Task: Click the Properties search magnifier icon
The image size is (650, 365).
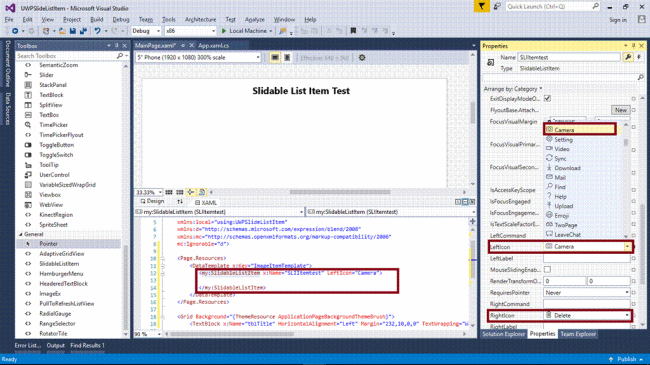Action: [x=640, y=78]
